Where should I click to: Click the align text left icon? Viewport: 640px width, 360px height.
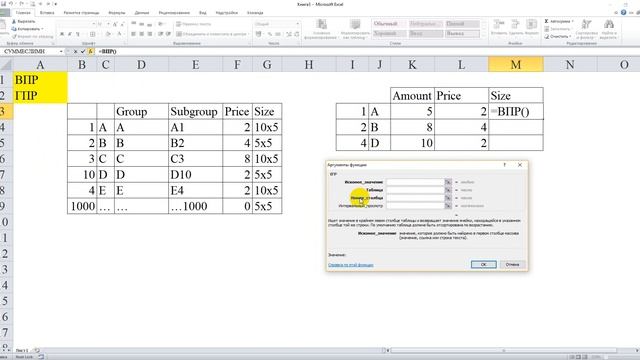tap(134, 34)
